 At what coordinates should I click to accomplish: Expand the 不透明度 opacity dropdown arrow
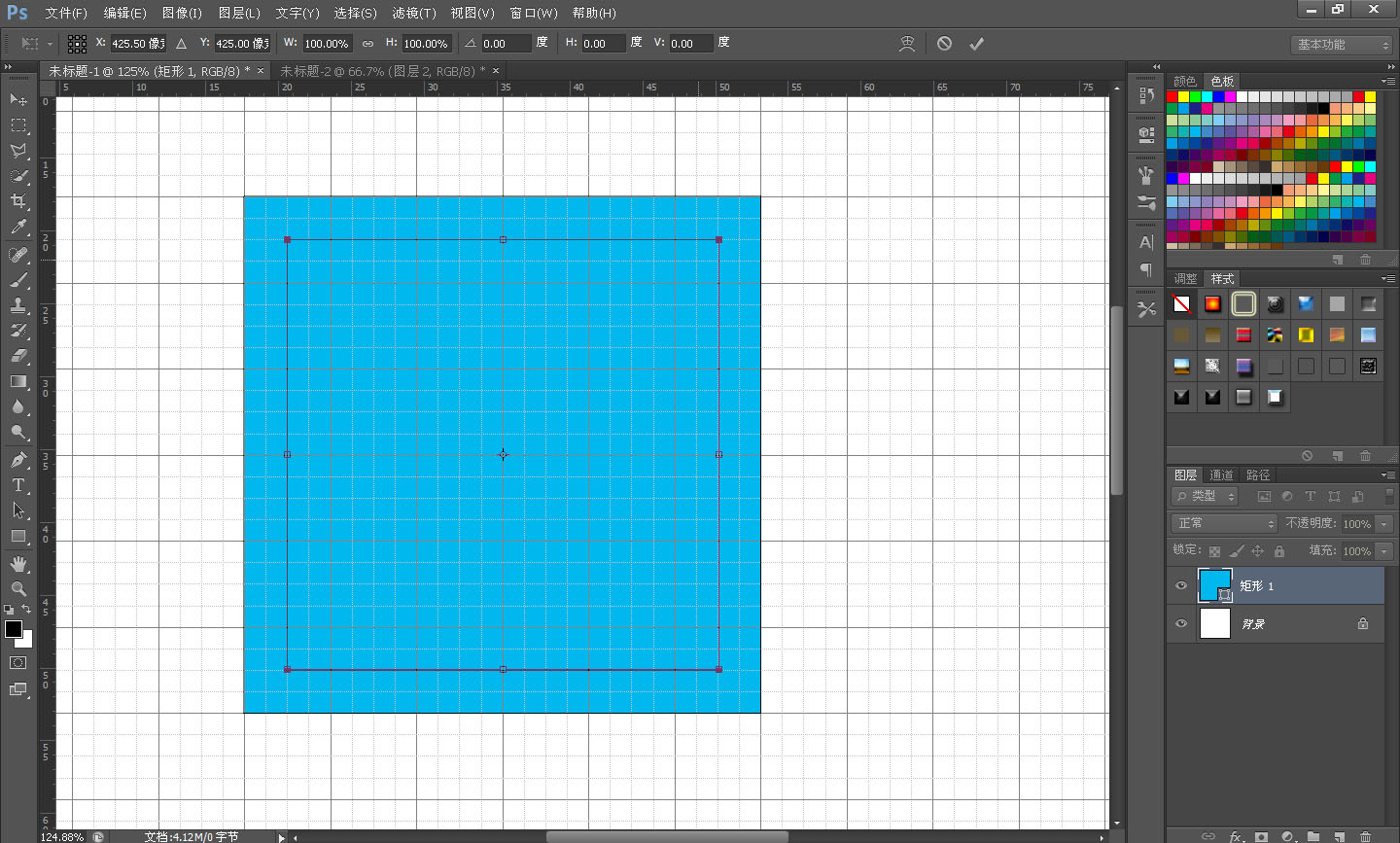click(1384, 523)
